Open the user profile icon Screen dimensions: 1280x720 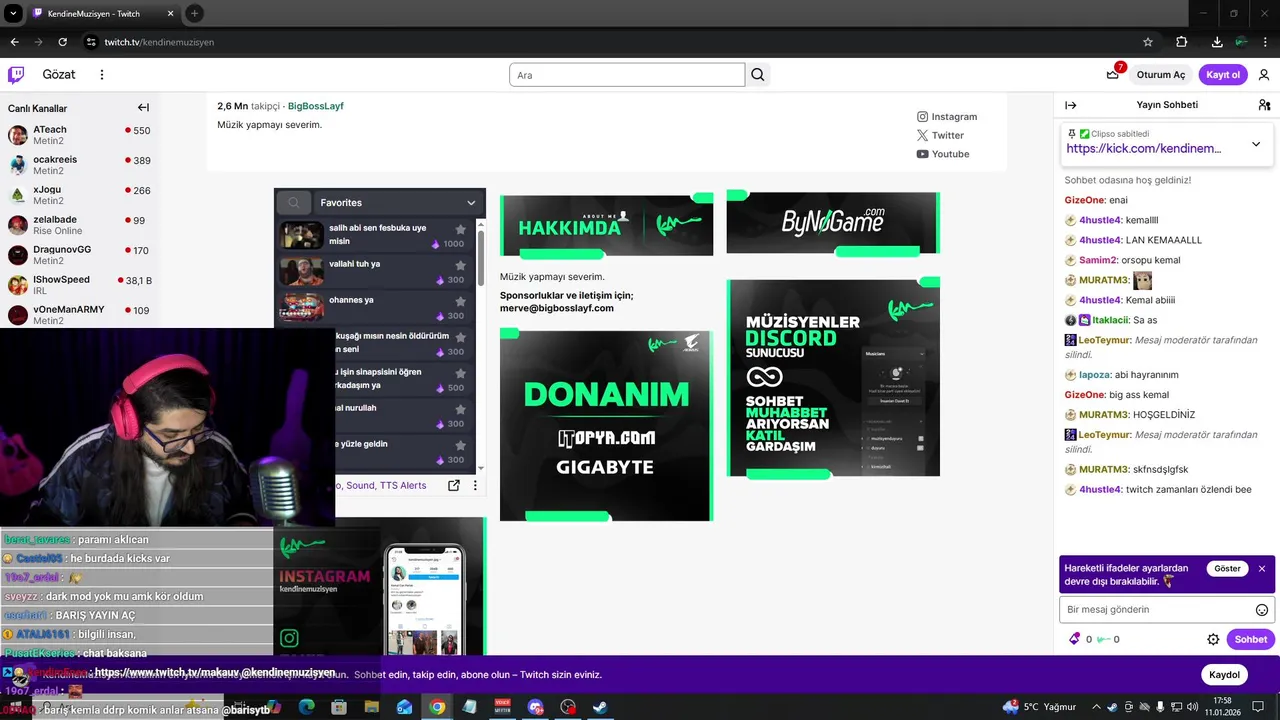pyautogui.click(x=1264, y=75)
